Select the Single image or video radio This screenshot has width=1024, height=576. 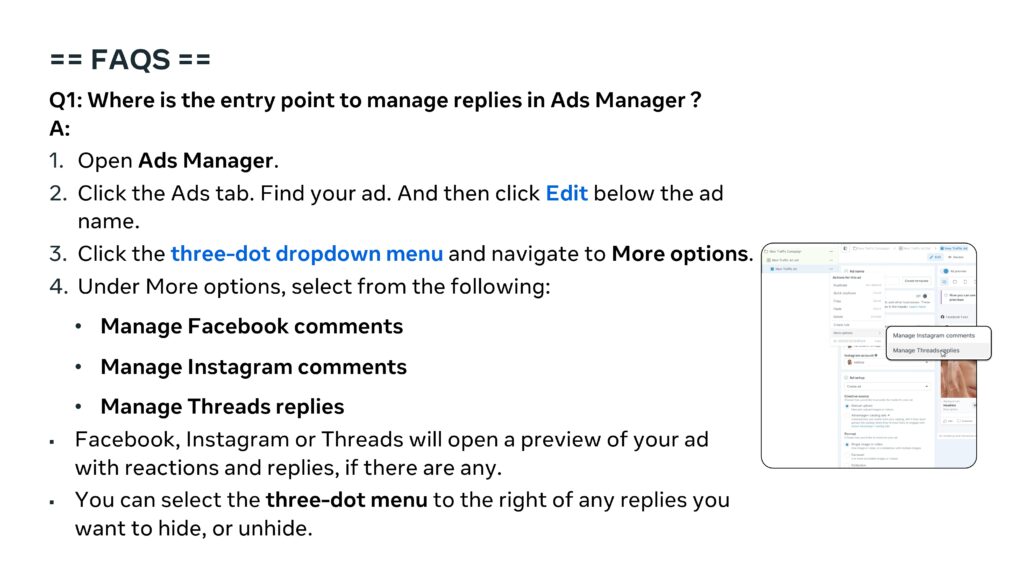849,443
